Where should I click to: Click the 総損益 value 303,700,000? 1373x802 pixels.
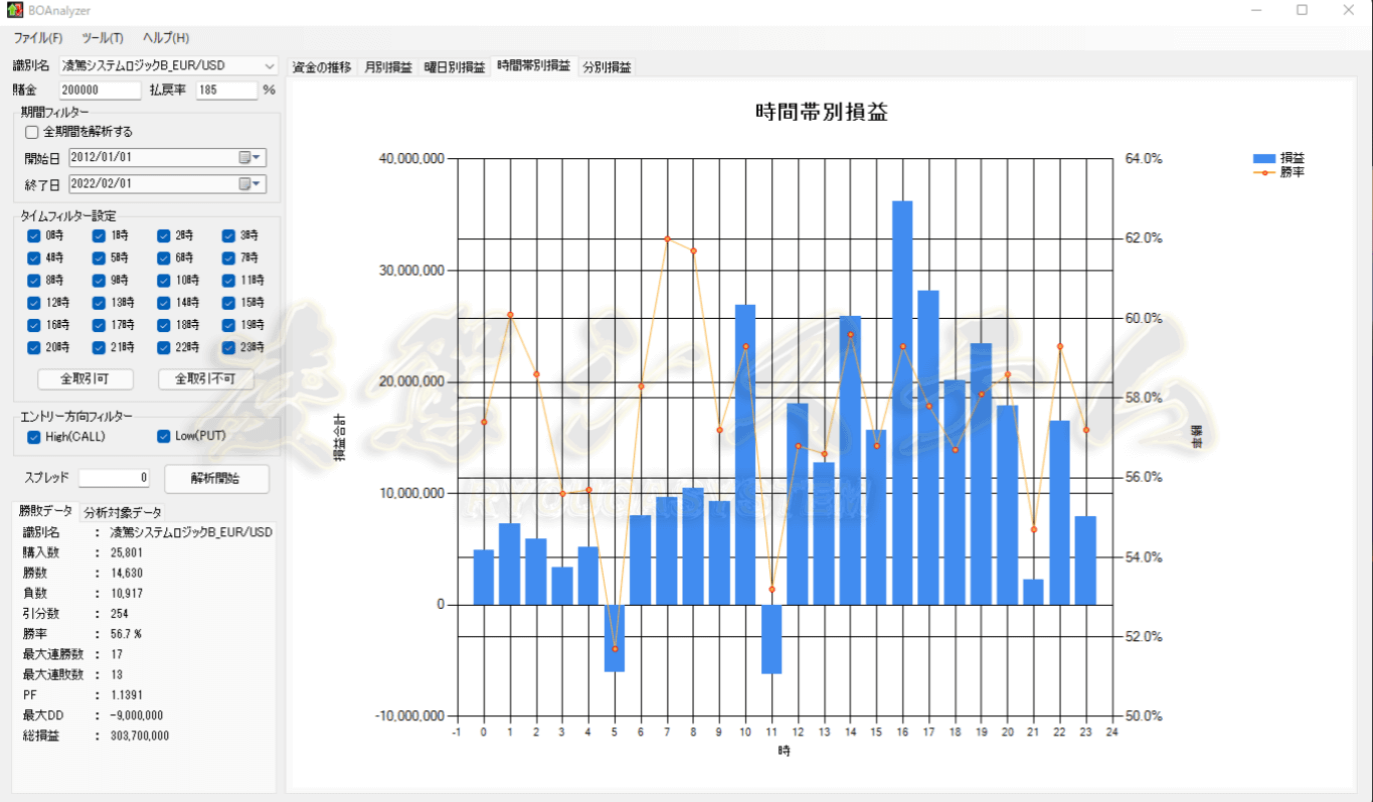point(139,736)
